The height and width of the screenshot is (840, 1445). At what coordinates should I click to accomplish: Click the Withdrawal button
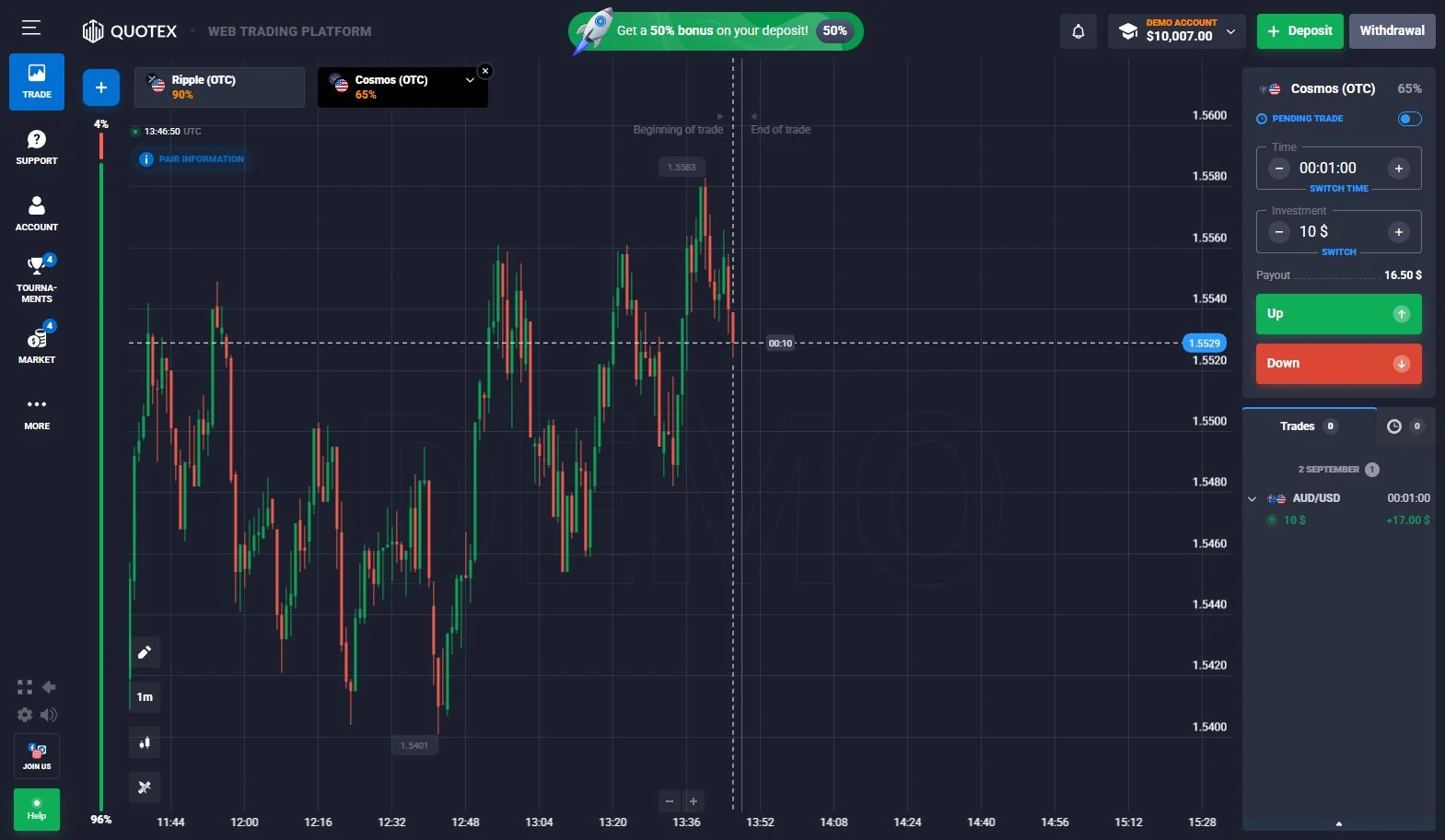click(1393, 31)
